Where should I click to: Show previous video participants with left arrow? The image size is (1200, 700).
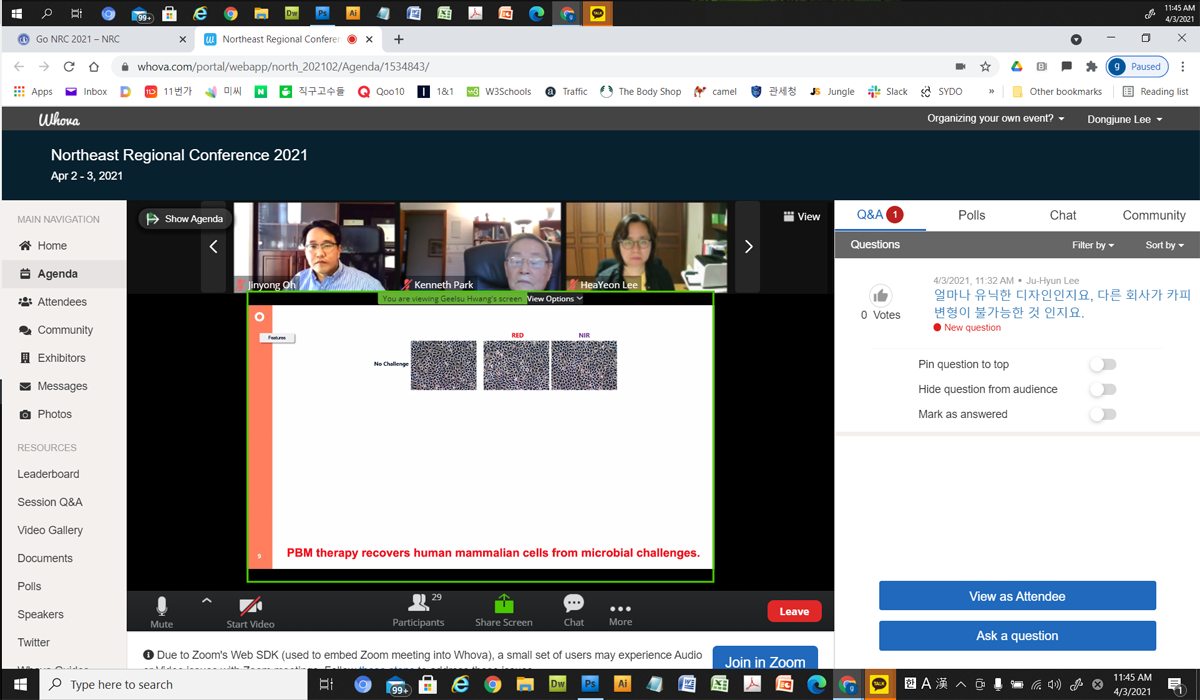pyautogui.click(x=213, y=246)
